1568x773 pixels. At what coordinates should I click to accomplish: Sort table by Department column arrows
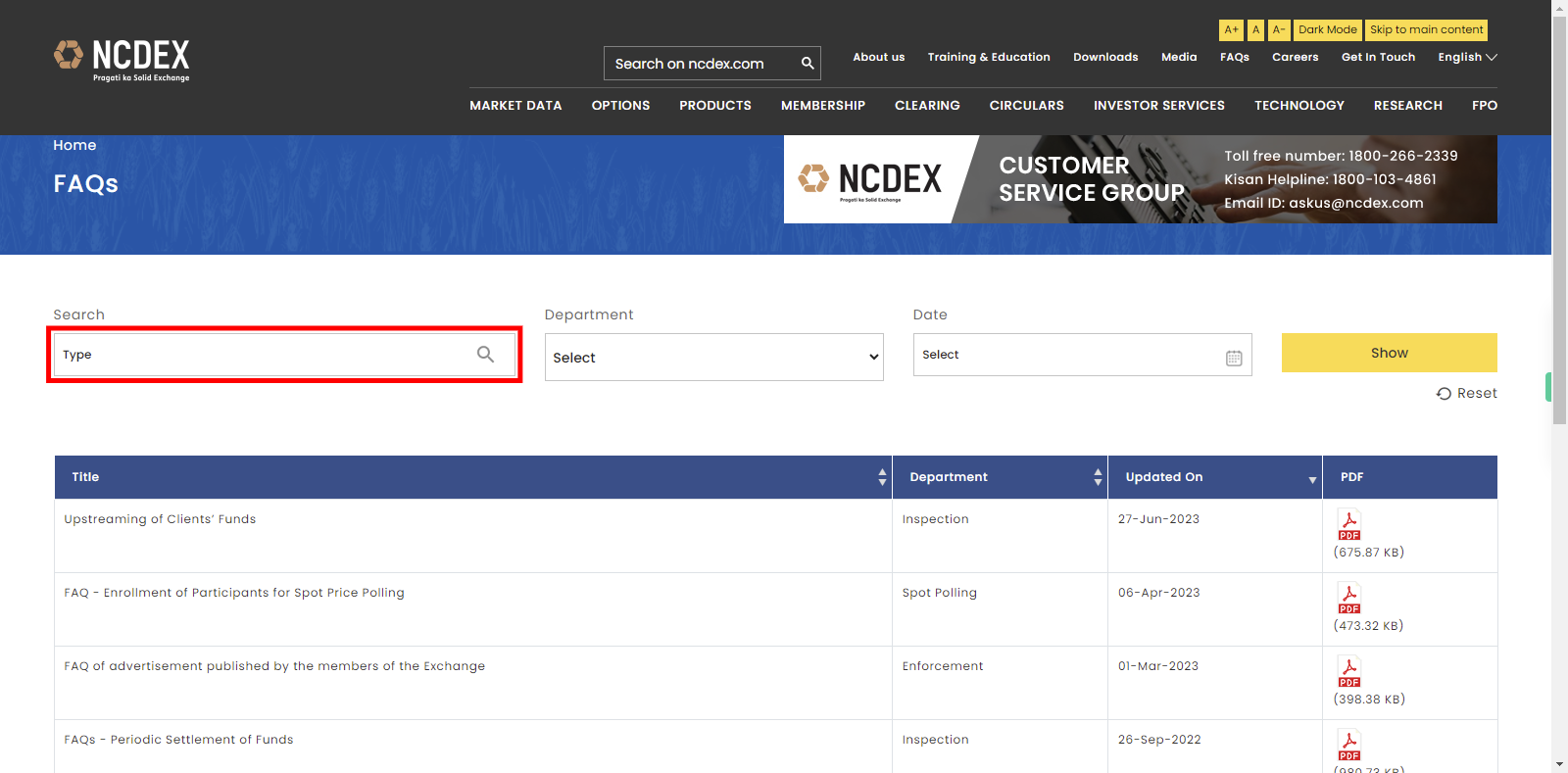click(x=1098, y=477)
